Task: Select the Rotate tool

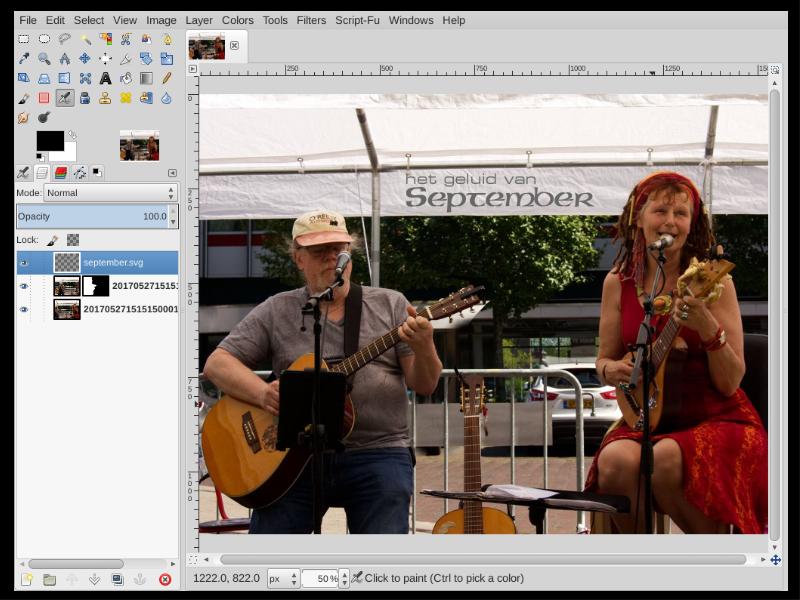Action: pyautogui.click(x=146, y=59)
